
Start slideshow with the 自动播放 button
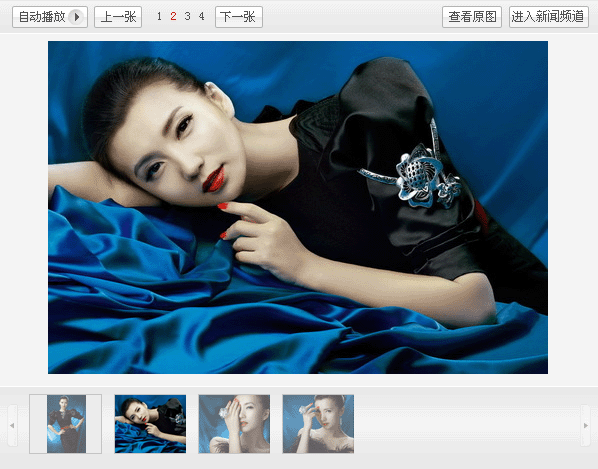tap(50, 17)
